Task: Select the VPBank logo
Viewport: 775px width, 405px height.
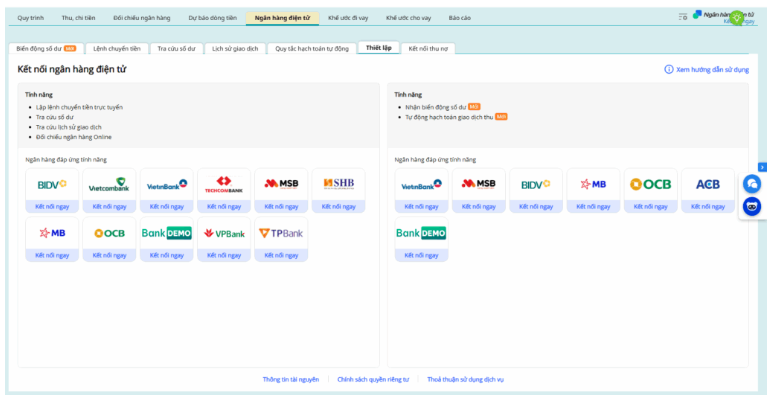Action: [x=224, y=233]
